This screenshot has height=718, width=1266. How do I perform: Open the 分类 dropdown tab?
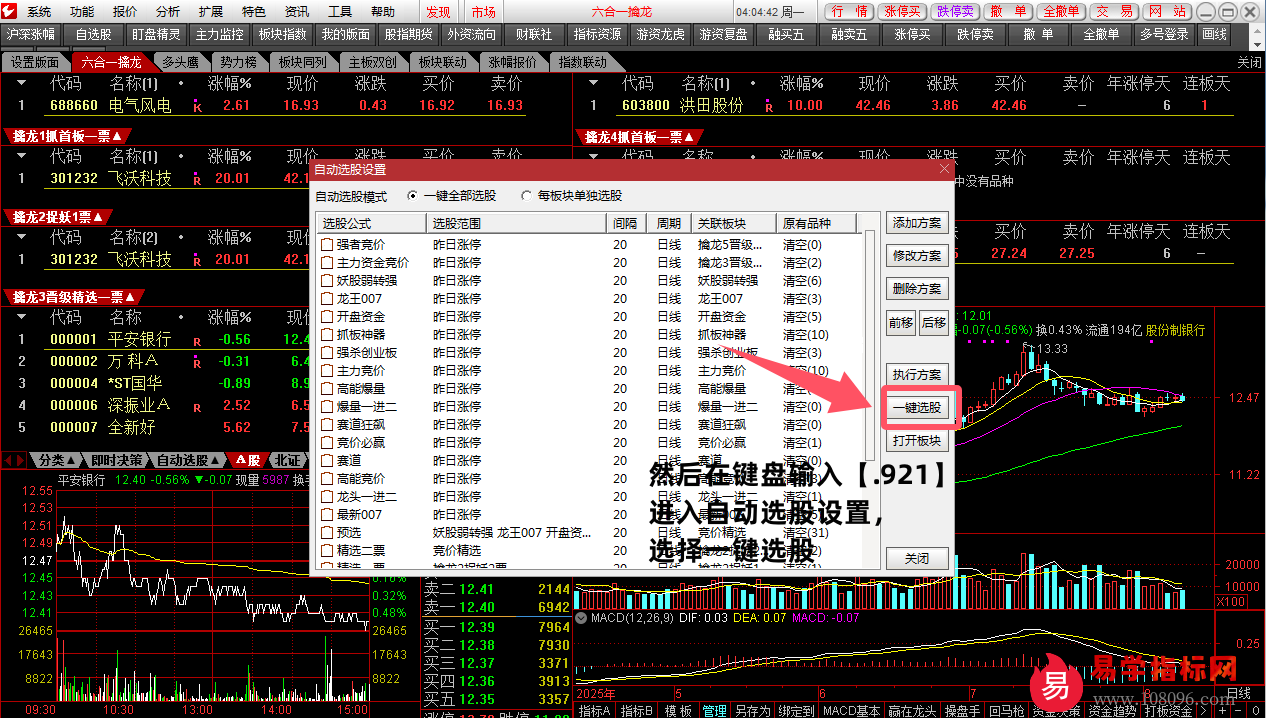point(57,460)
